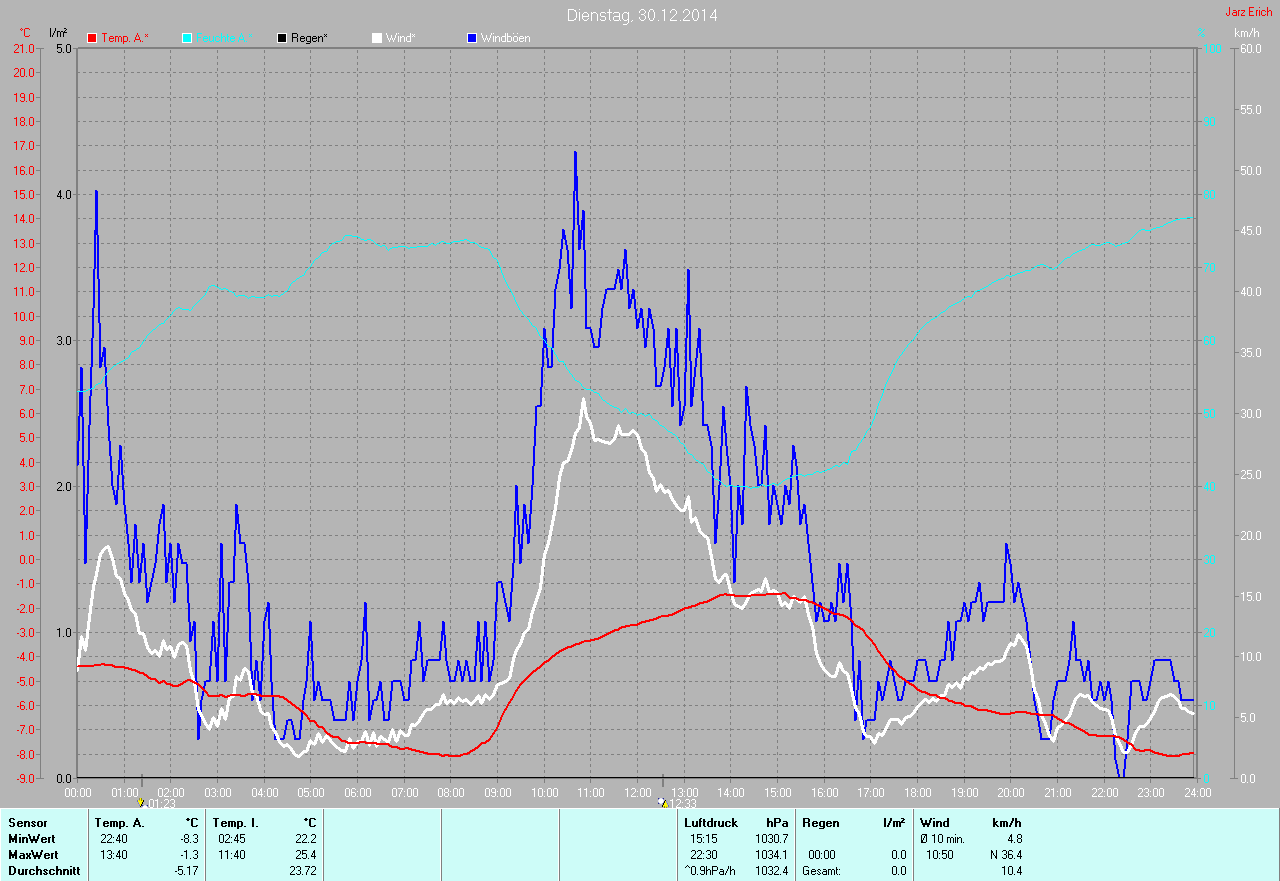Click the Regen legend label
Image resolution: width=1280 pixels, height=881 pixels.
tap(310, 38)
